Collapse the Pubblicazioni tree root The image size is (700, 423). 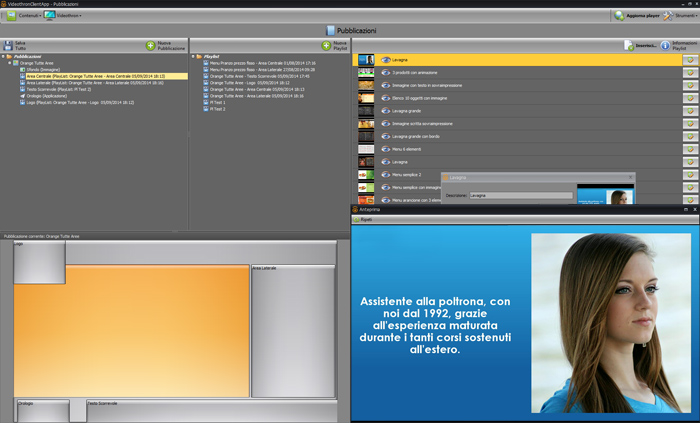coord(3,57)
